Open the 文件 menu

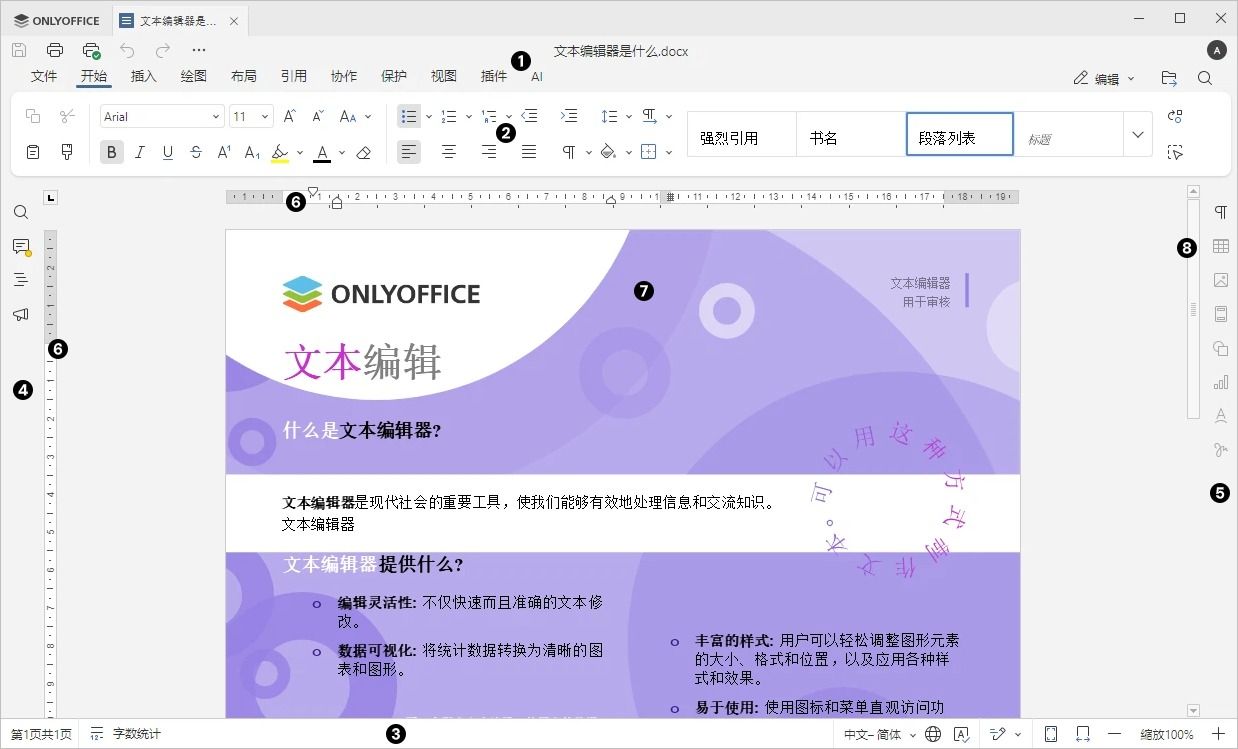[43, 75]
